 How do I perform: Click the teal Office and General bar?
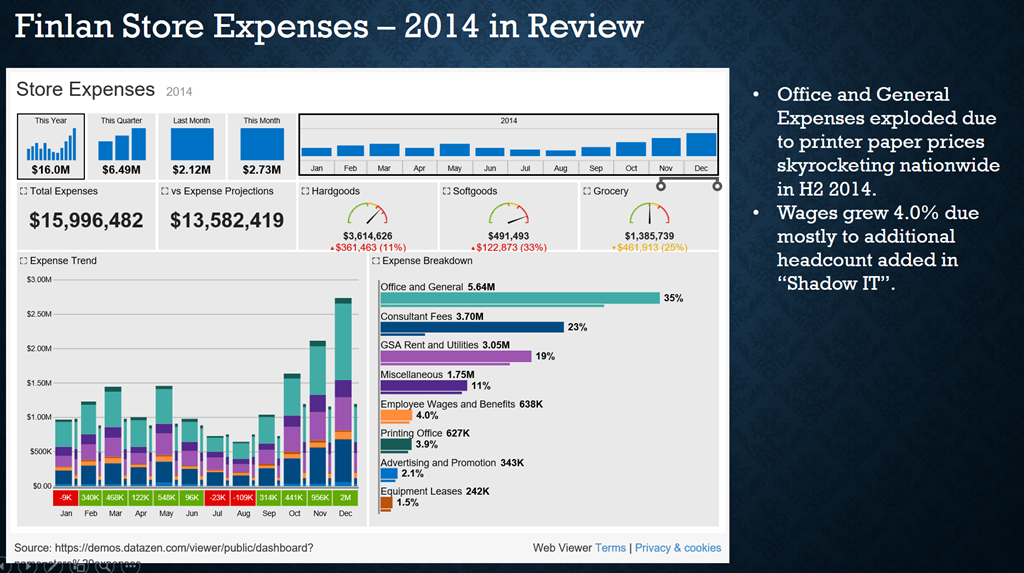pyautogui.click(x=519, y=298)
